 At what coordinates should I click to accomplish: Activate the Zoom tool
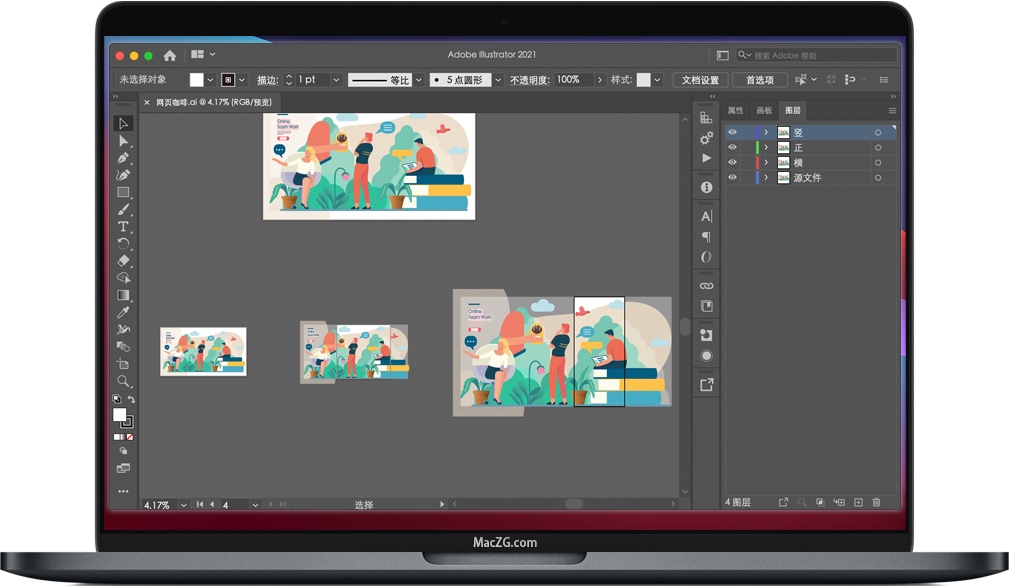tap(124, 382)
